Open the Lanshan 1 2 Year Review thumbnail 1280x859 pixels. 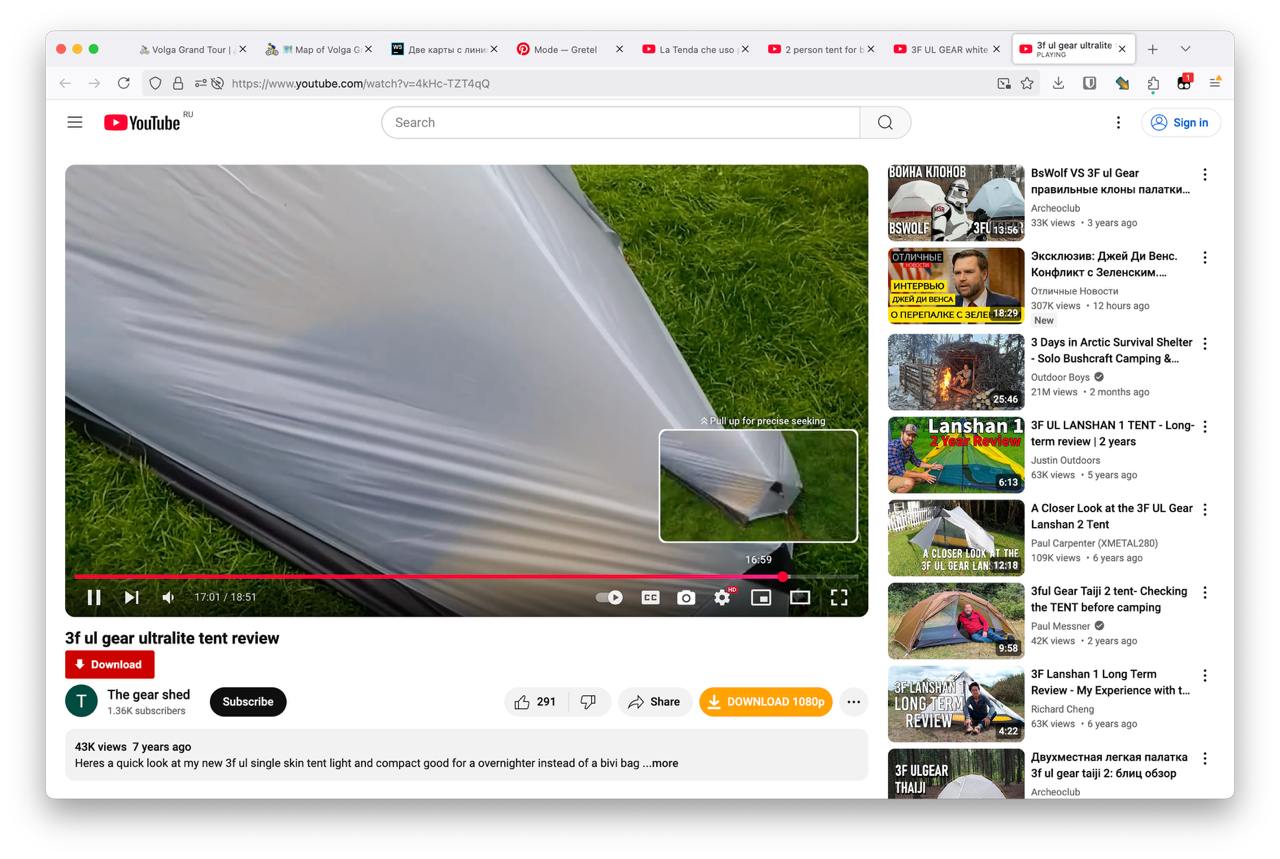pyautogui.click(x=956, y=455)
